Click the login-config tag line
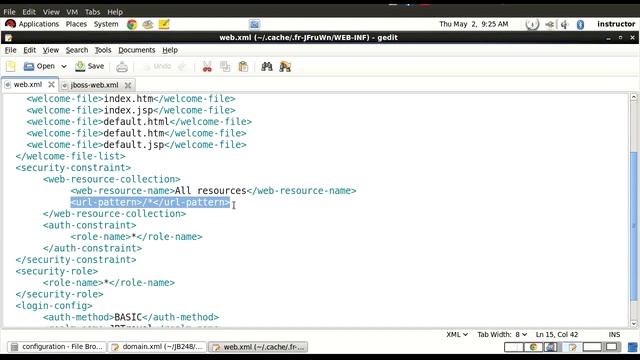Image resolution: width=640 pixels, height=360 pixels. point(54,306)
